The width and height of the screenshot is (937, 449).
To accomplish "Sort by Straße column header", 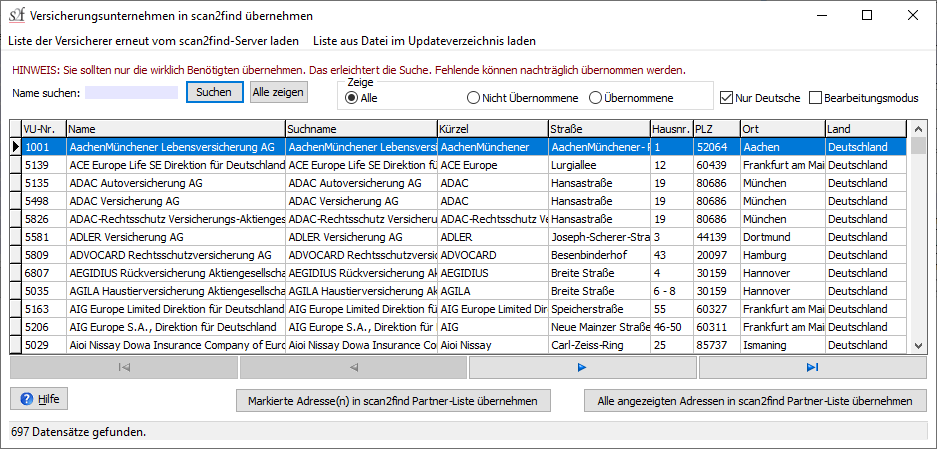I will pyautogui.click(x=599, y=129).
